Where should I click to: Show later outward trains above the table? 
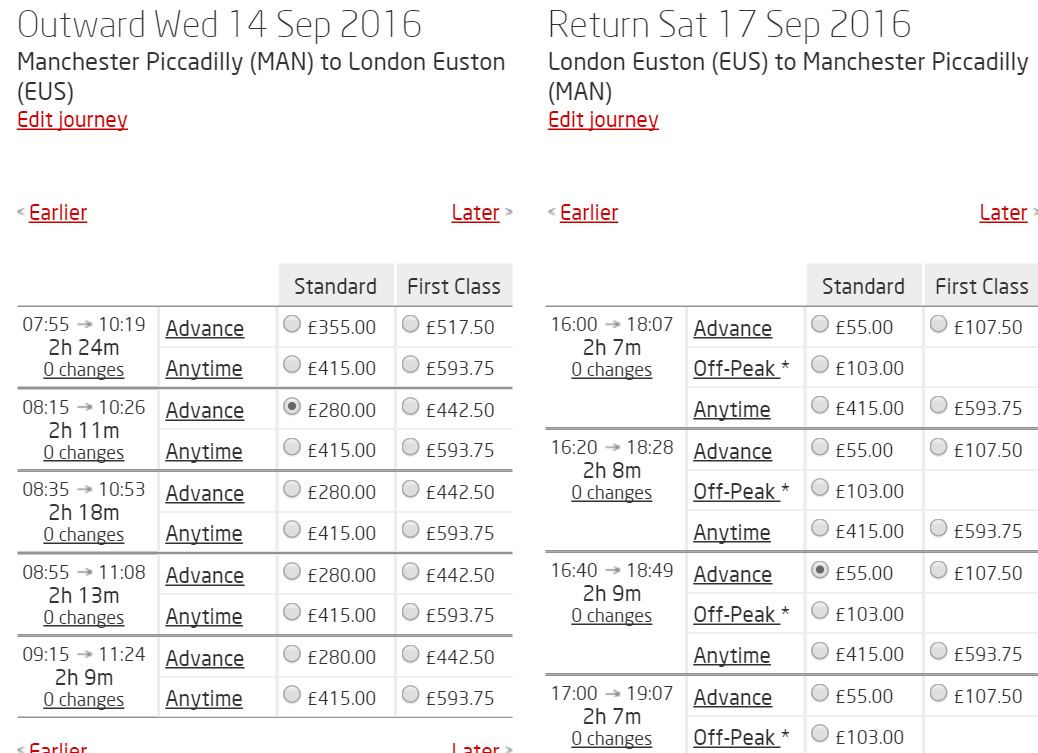point(475,212)
